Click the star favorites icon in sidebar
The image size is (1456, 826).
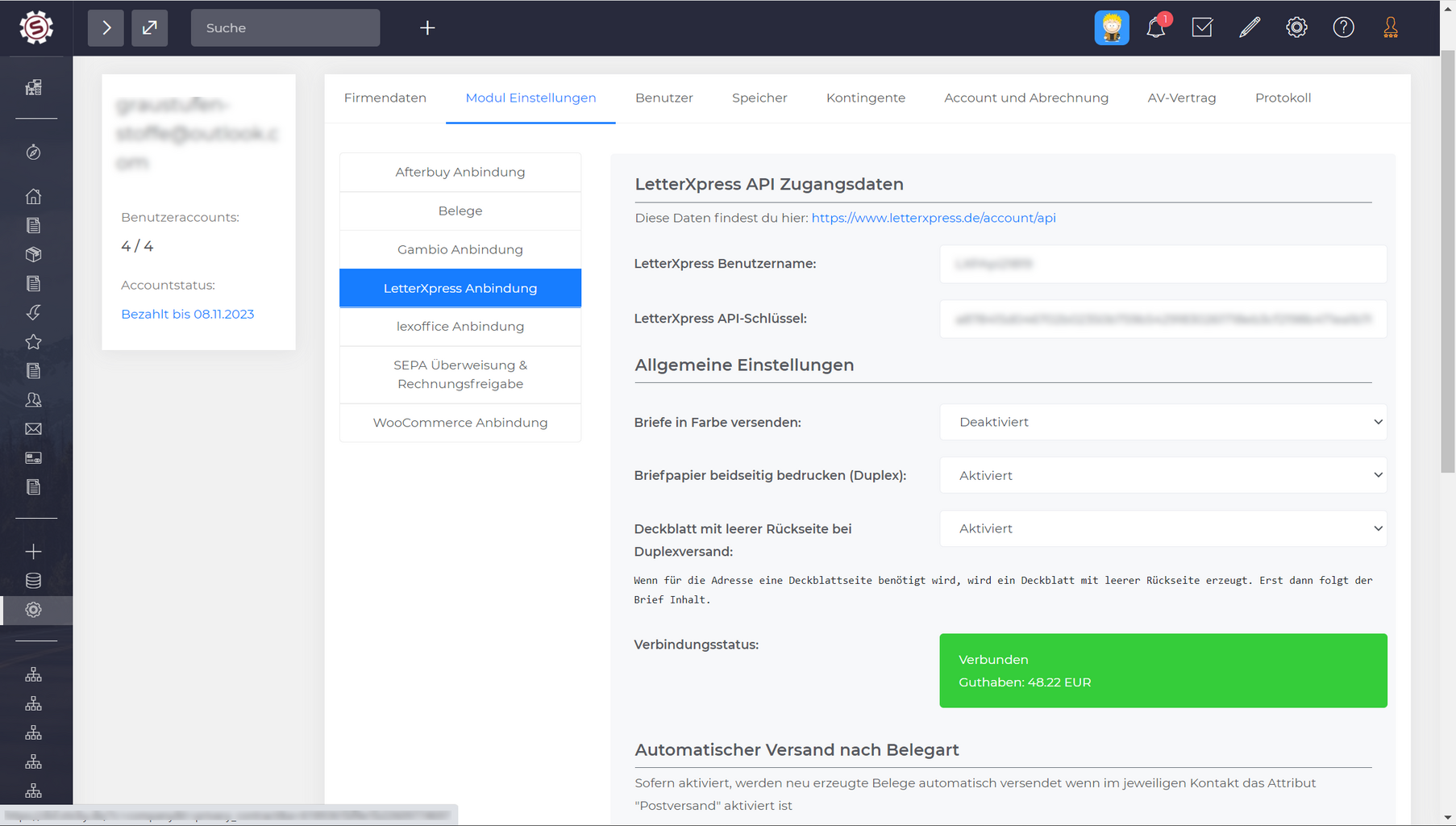coord(33,342)
